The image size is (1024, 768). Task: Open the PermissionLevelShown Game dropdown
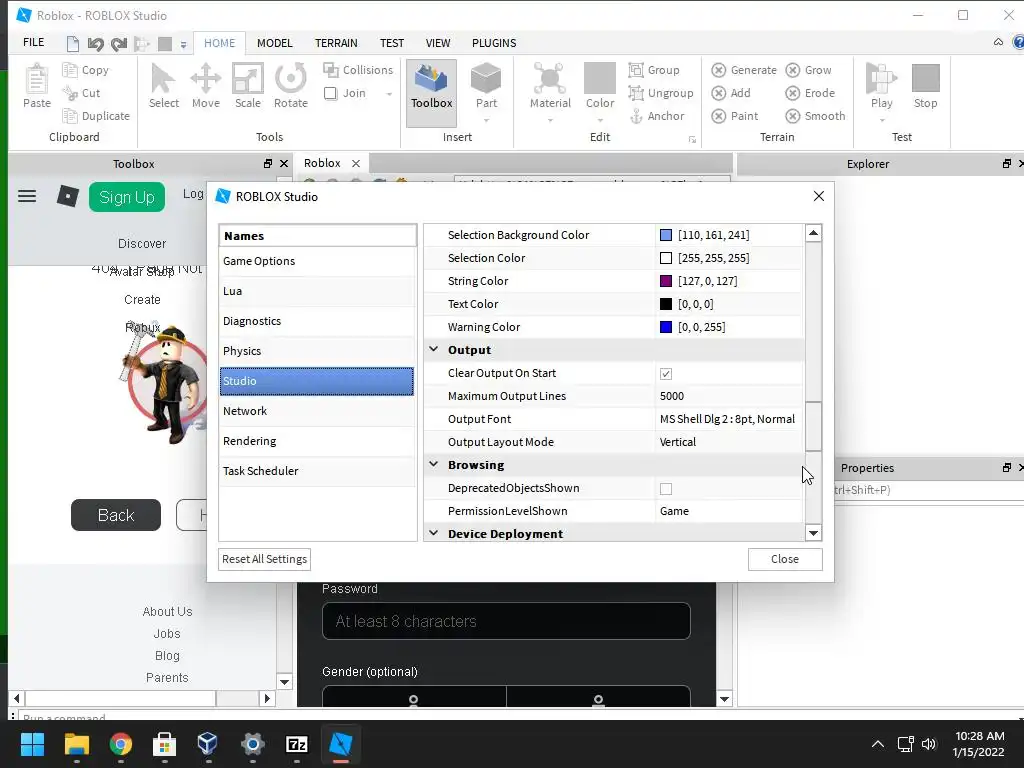tap(729, 511)
